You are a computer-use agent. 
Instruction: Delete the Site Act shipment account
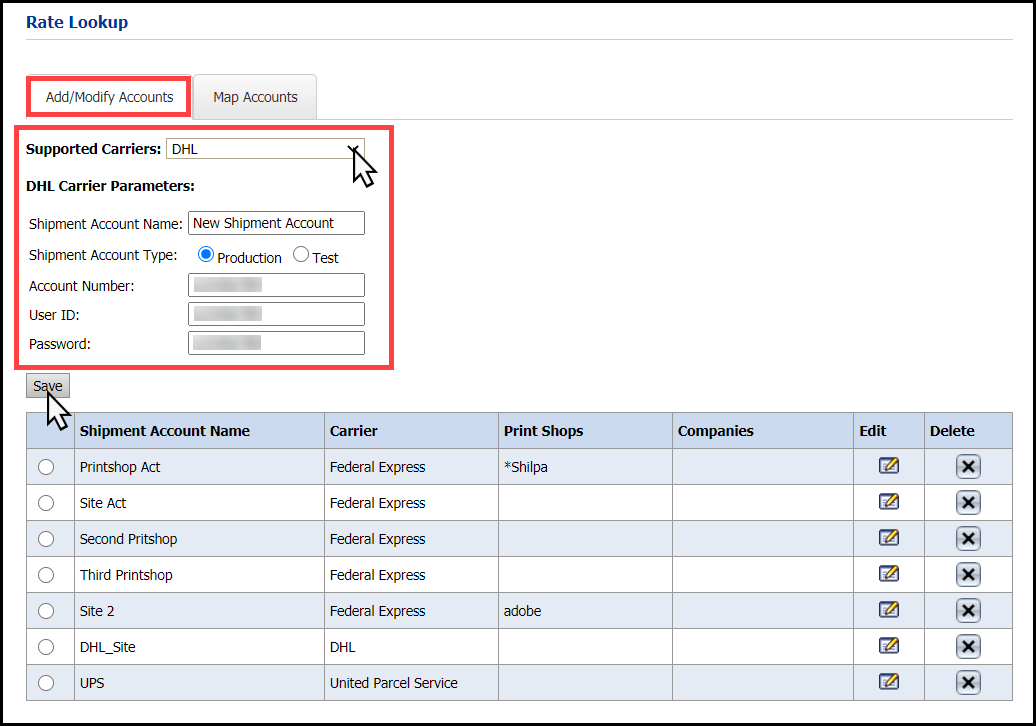(x=967, y=503)
